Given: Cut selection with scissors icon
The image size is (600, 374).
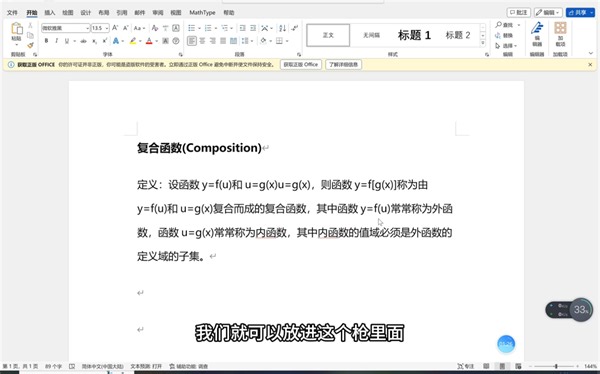Looking at the screenshot, I should pos(31,26).
